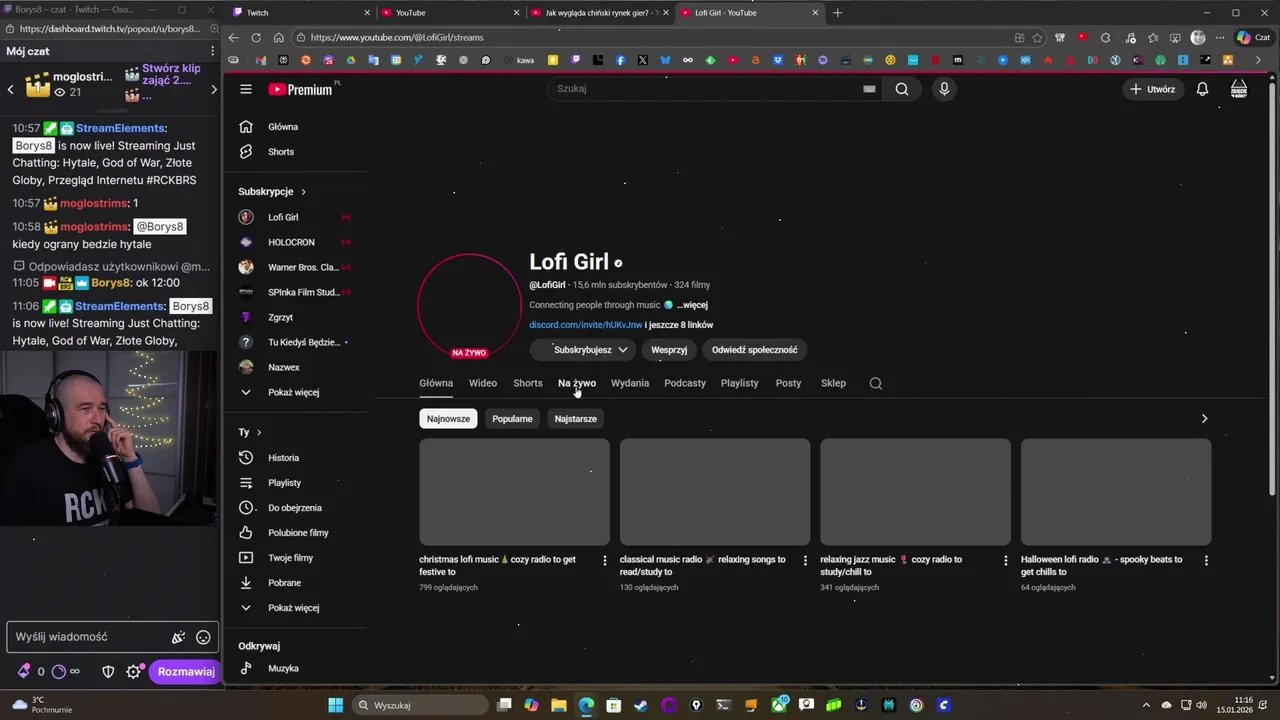Open options menu for christmas lofi music stream
The width and height of the screenshot is (1280, 720).
[604, 561]
